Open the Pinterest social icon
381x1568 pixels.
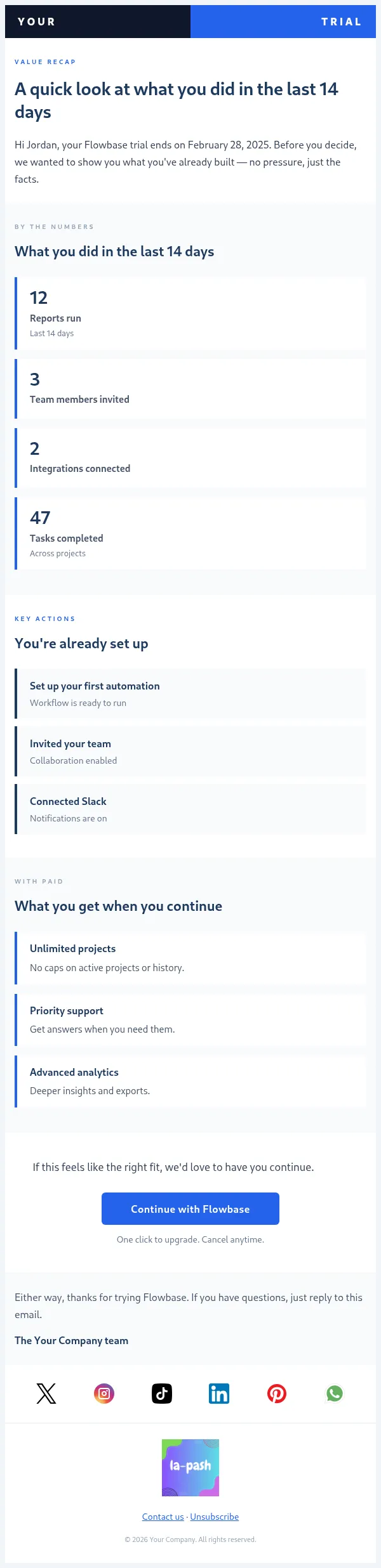coord(277,1394)
